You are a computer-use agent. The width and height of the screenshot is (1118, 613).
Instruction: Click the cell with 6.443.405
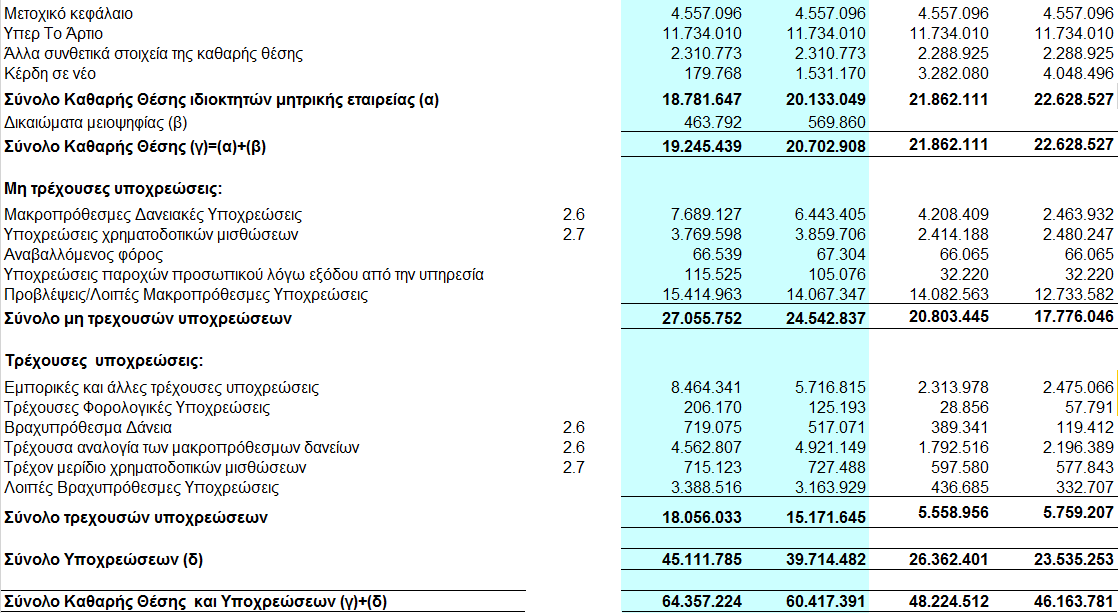coord(831,215)
